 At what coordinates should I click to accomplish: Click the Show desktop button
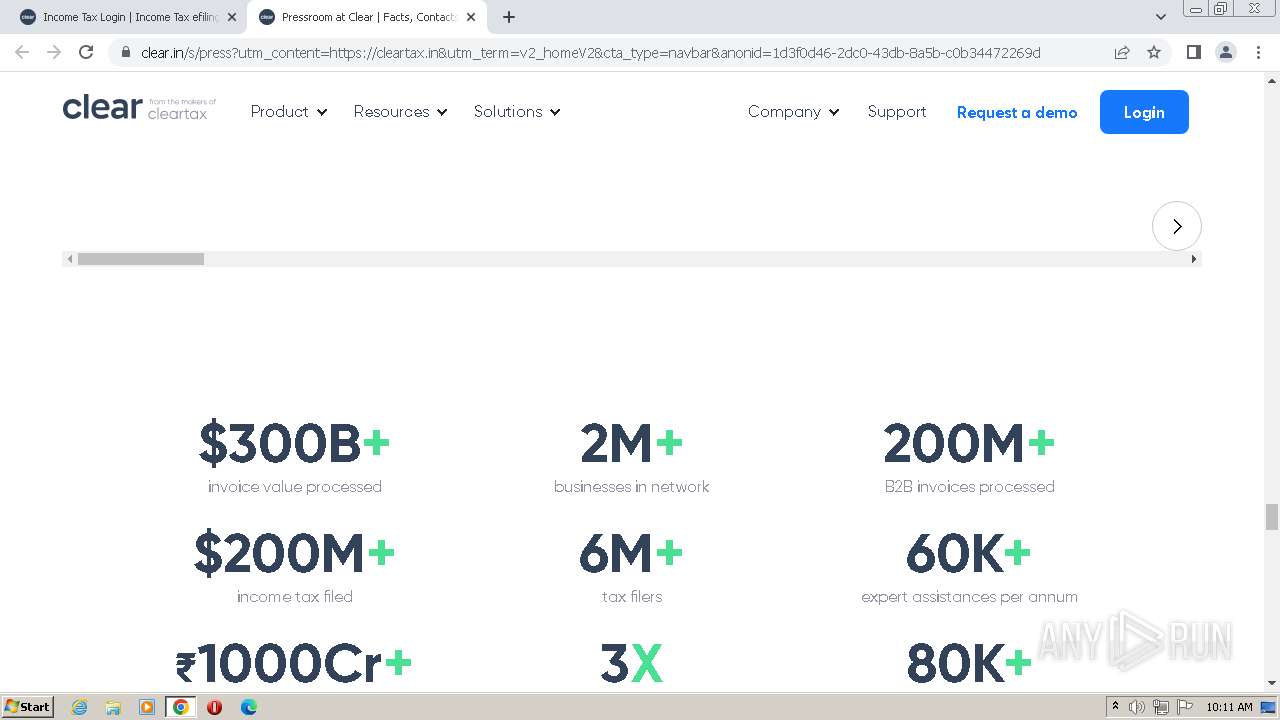point(1269,707)
